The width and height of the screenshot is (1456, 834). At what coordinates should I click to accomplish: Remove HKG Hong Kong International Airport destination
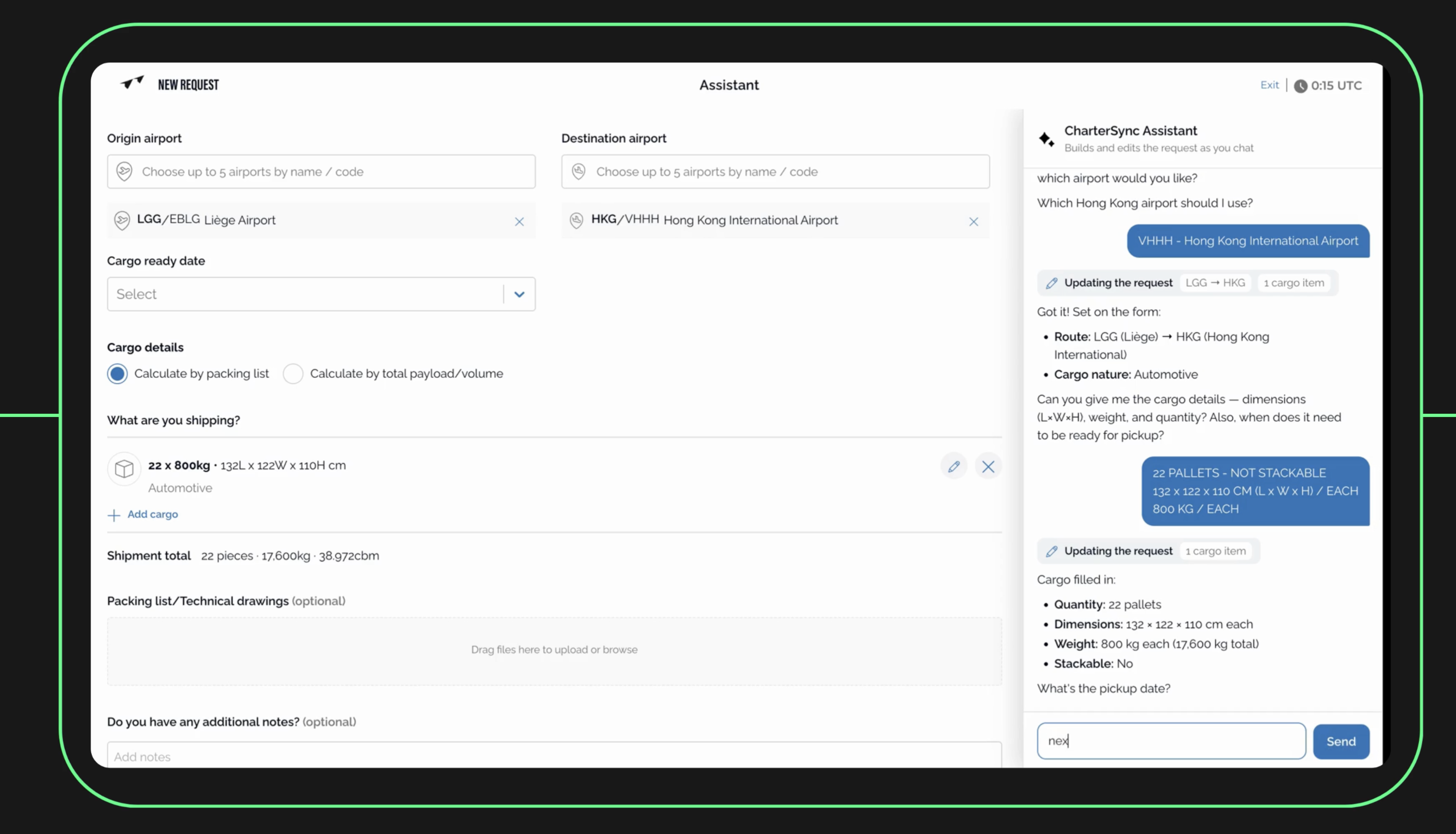point(974,222)
